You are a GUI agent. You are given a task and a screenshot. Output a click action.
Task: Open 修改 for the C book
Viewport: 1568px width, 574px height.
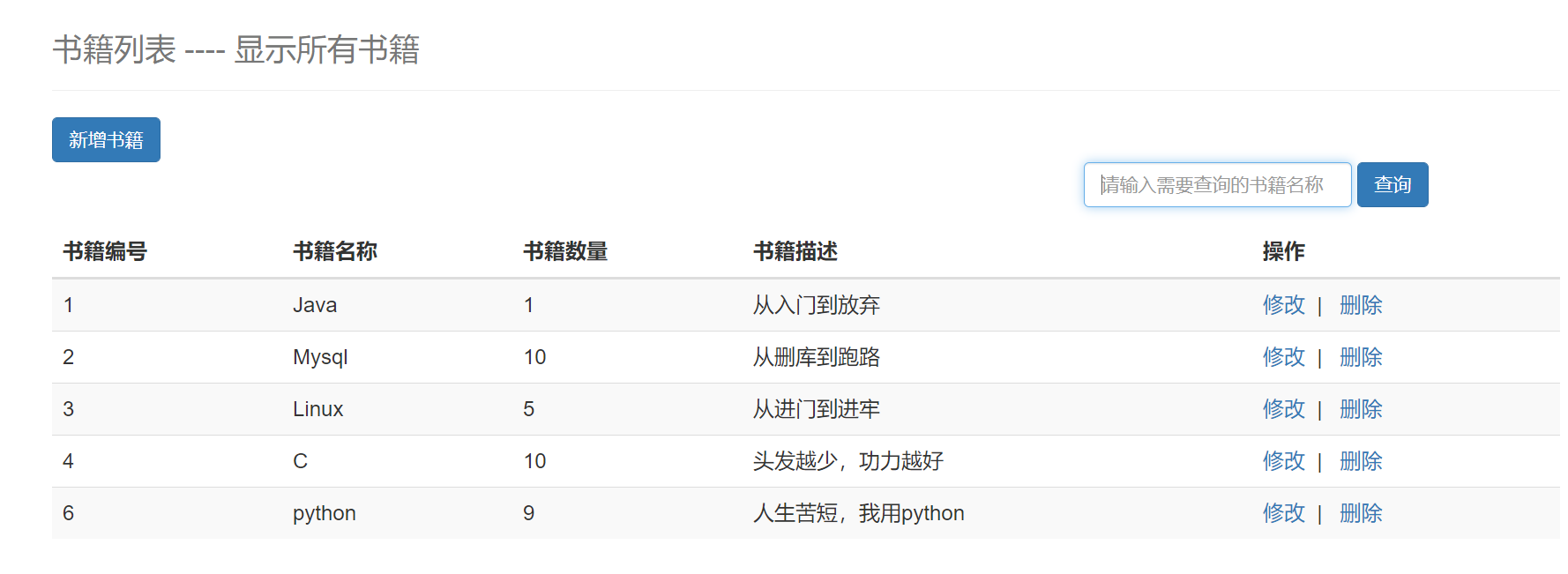point(1283,461)
